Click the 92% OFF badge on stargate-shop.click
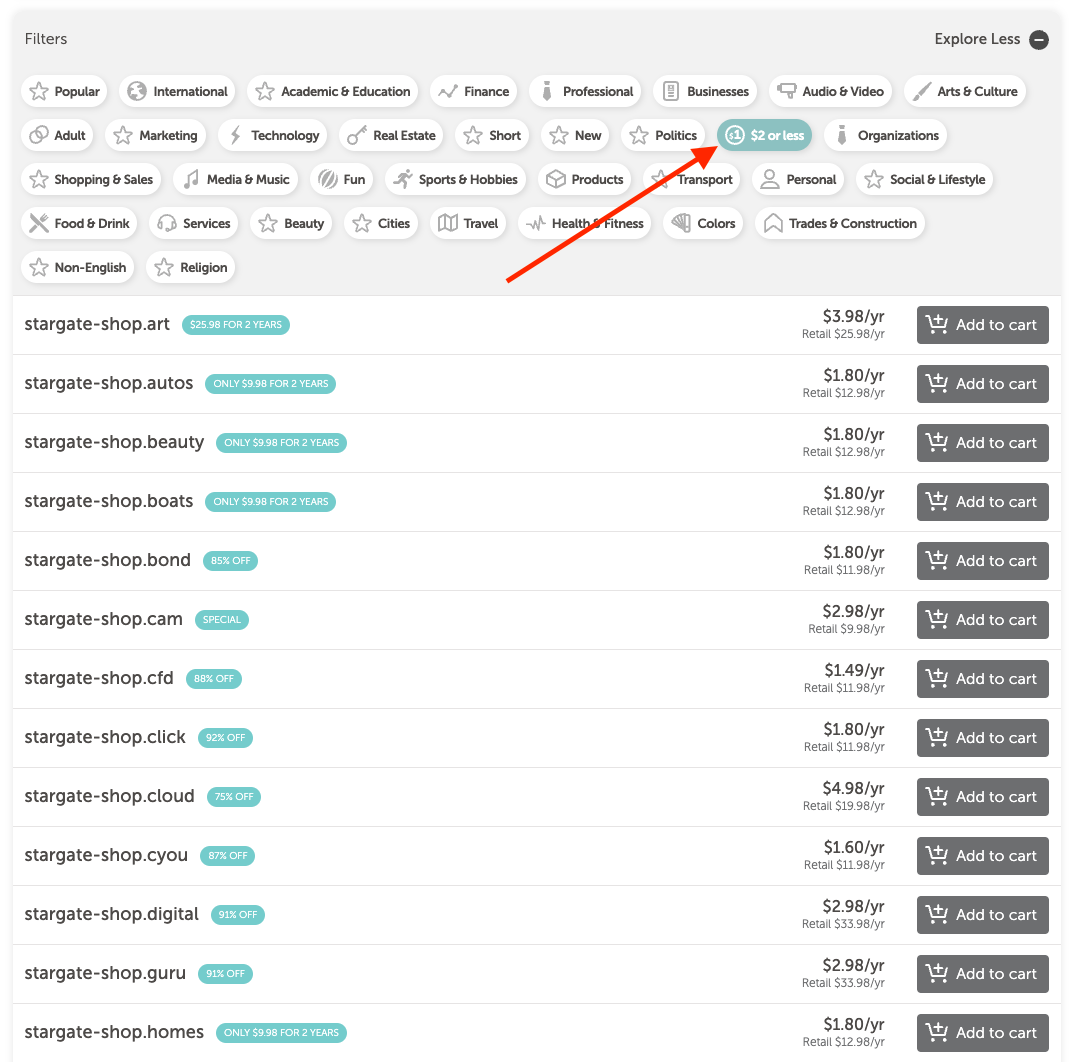The height and width of the screenshot is (1062, 1078). 225,738
